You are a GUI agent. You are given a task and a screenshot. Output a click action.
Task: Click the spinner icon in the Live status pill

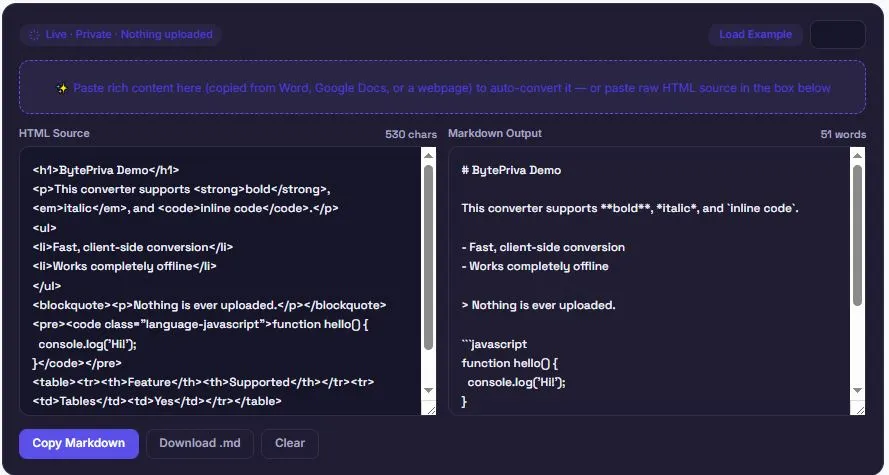click(34, 35)
